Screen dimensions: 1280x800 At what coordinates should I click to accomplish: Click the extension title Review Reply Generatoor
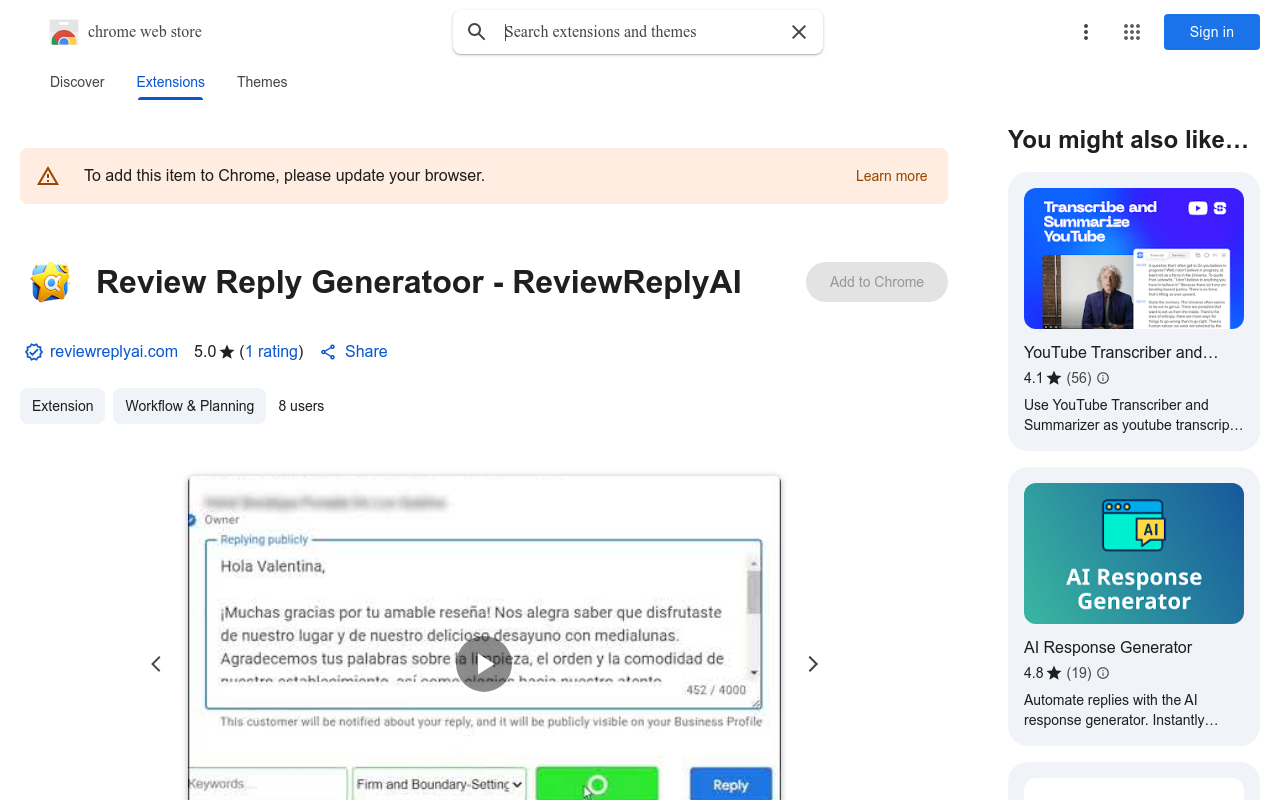click(419, 283)
